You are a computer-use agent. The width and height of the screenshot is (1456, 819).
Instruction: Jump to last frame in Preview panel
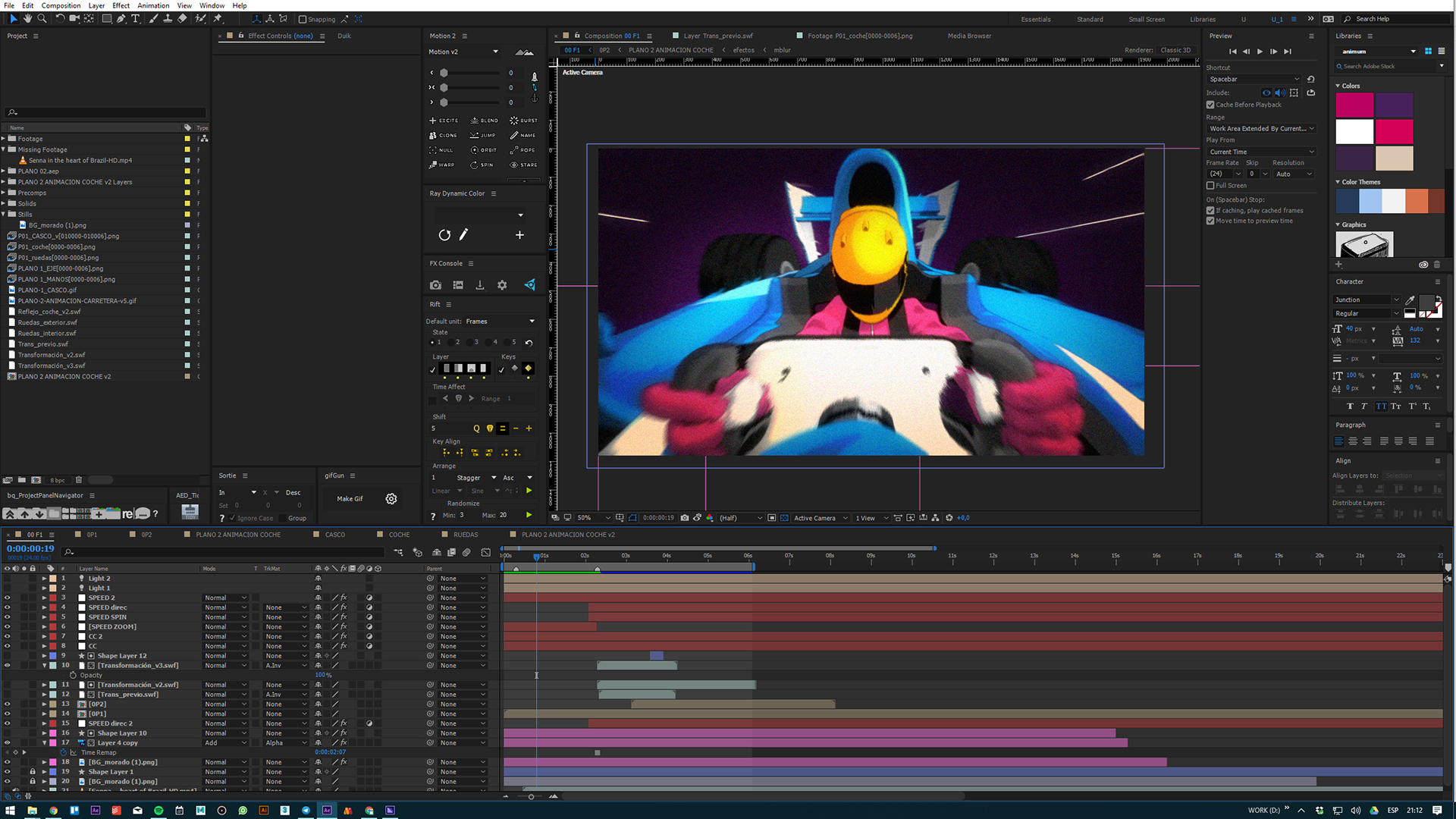pos(1288,52)
